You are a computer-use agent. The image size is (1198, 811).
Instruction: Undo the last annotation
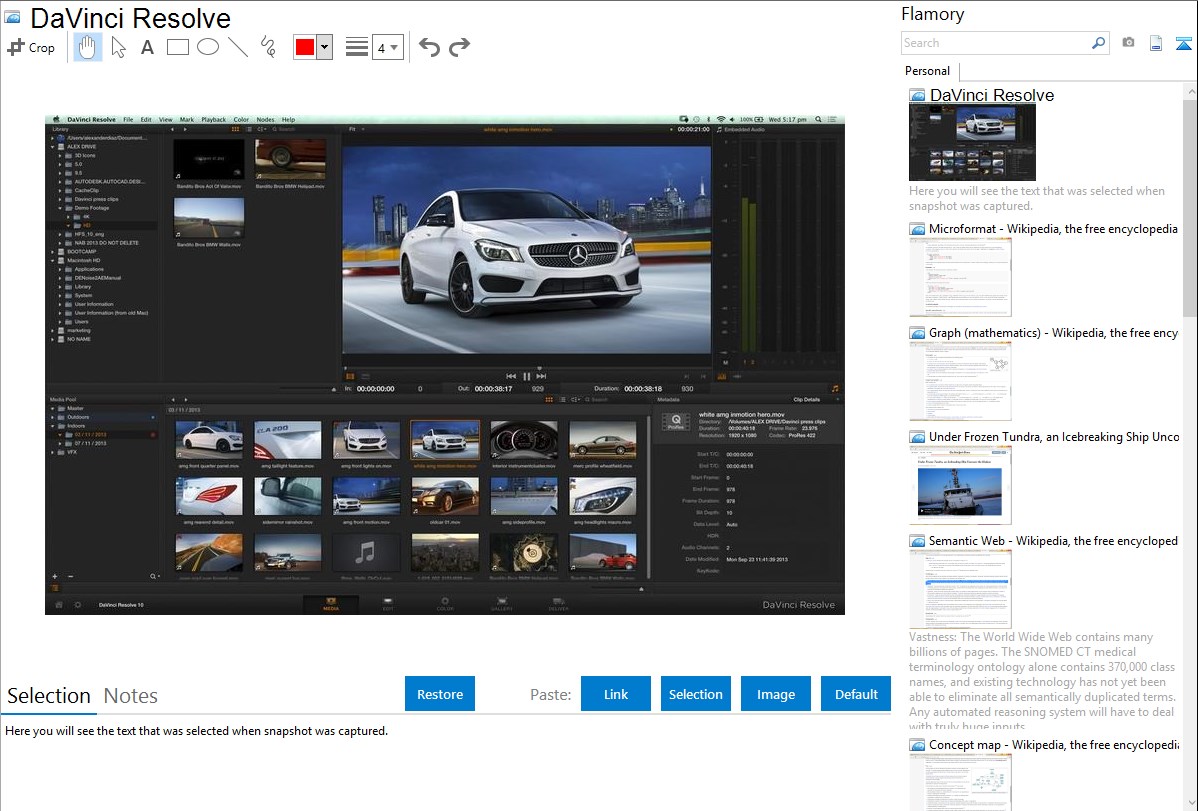[429, 47]
